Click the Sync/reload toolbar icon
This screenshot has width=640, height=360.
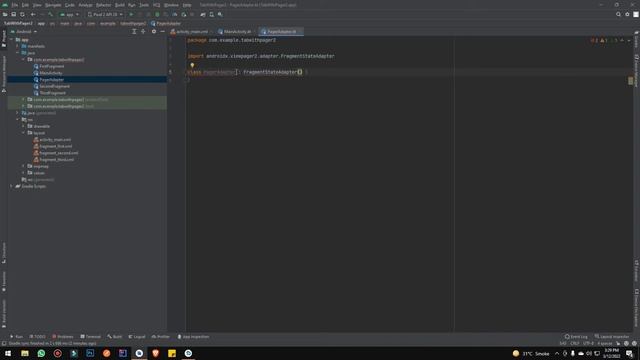(22, 14)
